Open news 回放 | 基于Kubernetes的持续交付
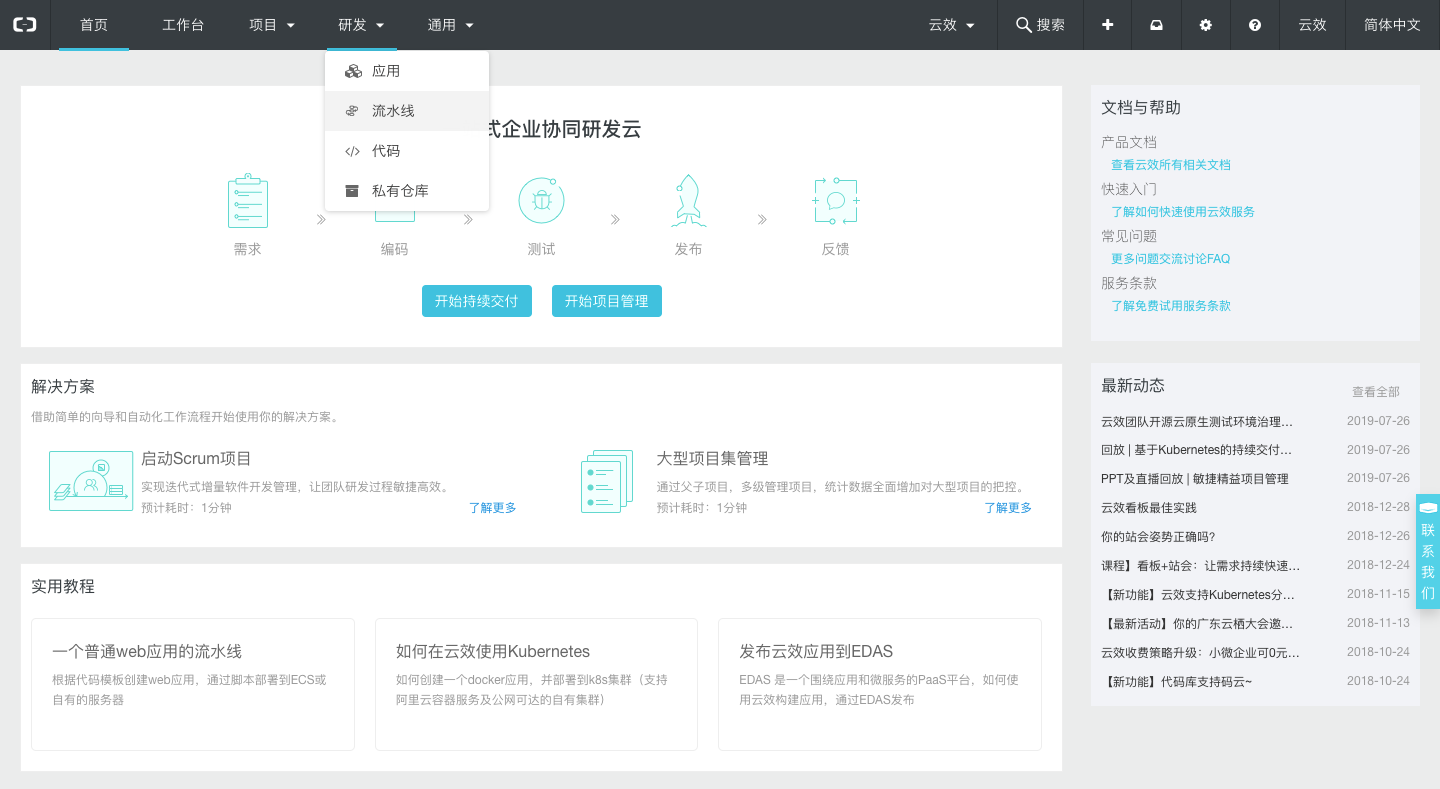Image resolution: width=1440 pixels, height=789 pixels. coord(1197,450)
